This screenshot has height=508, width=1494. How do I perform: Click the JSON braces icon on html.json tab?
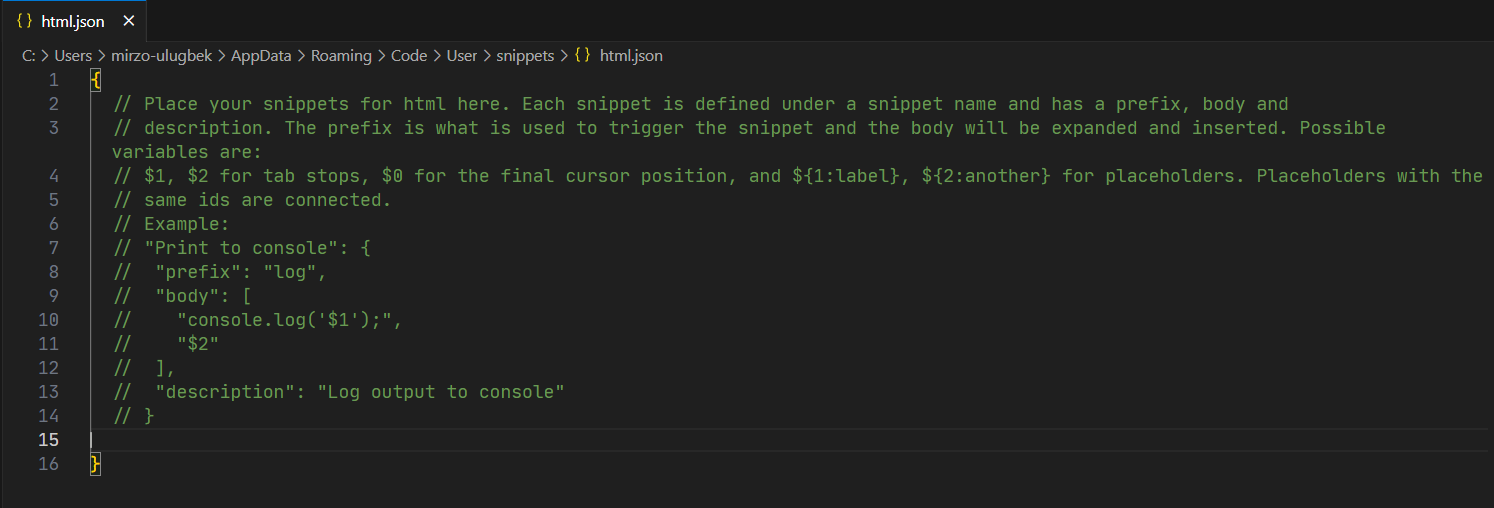[26, 21]
